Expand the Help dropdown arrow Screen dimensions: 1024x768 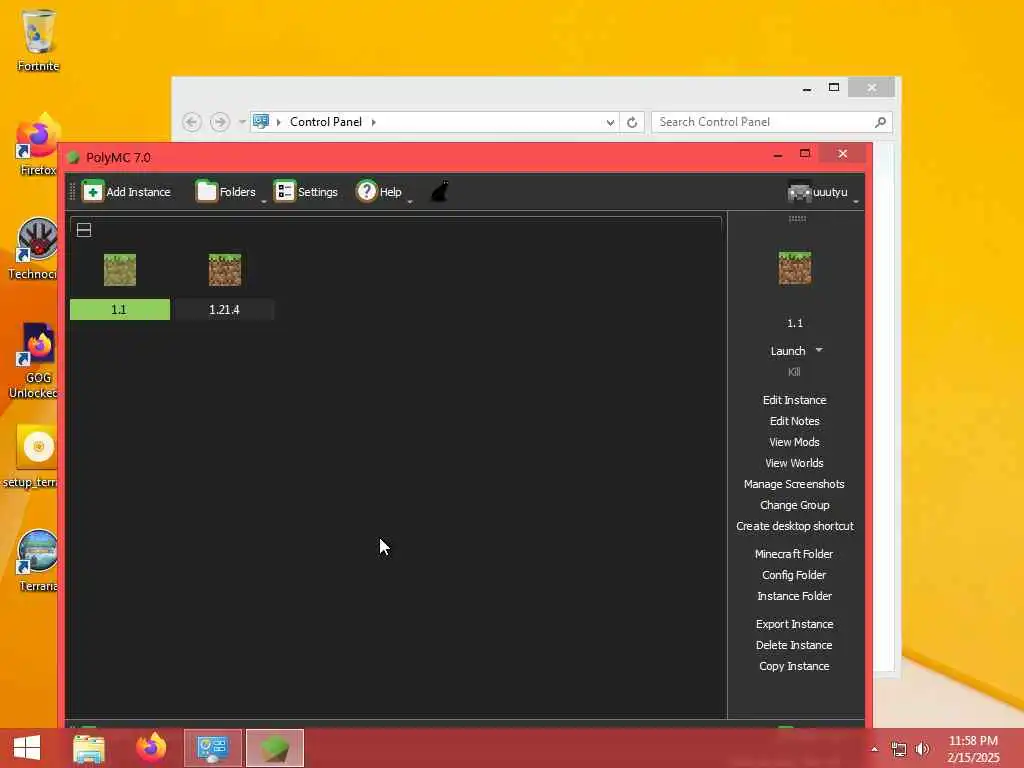[x=410, y=201]
